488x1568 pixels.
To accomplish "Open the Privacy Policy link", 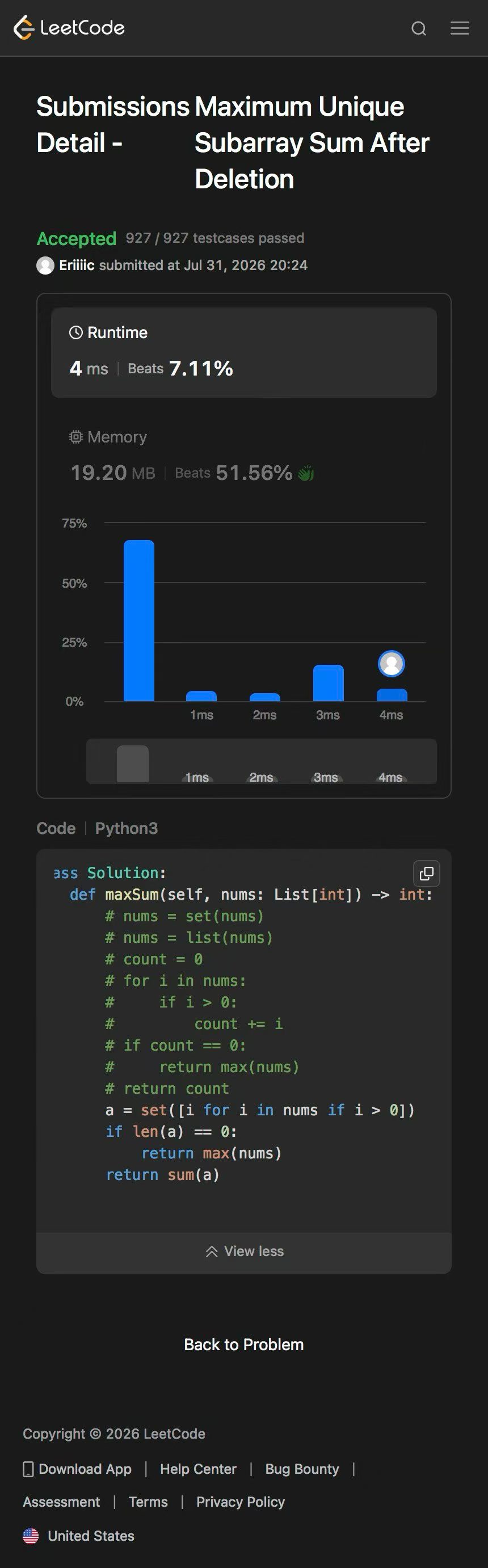I will click(x=241, y=1502).
